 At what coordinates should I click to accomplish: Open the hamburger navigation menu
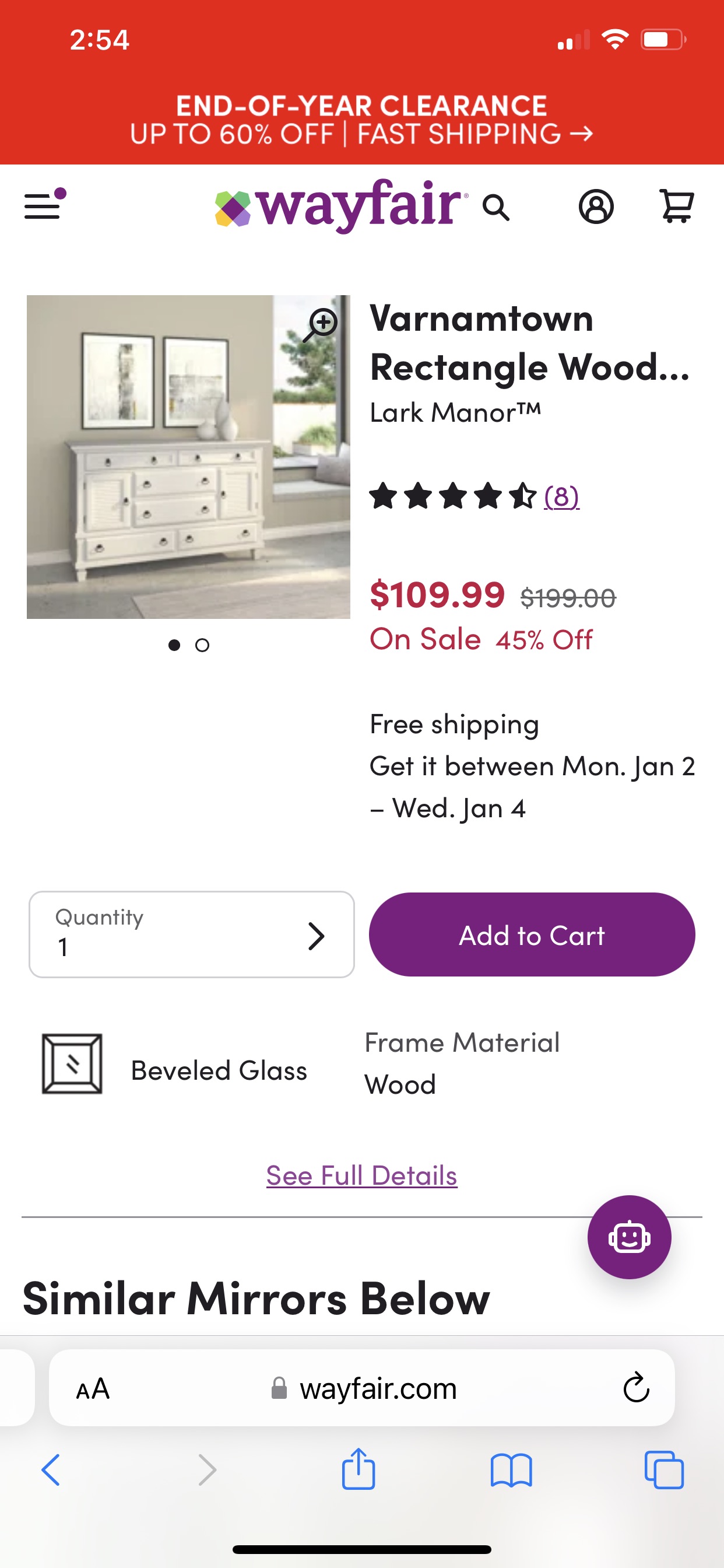click(x=44, y=206)
